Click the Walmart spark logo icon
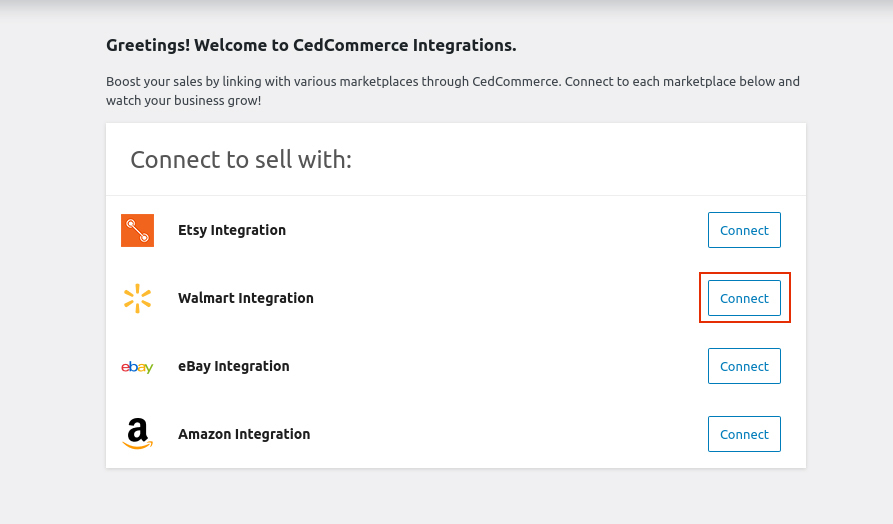Screen dimensions: 893x524 click(x=137, y=298)
